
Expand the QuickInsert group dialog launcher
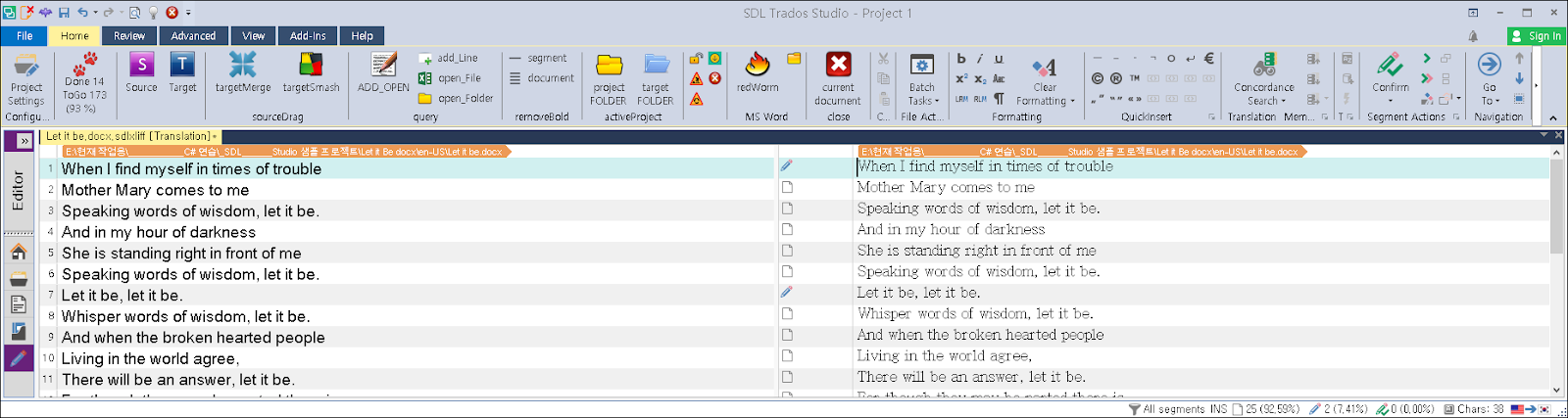click(x=1211, y=117)
